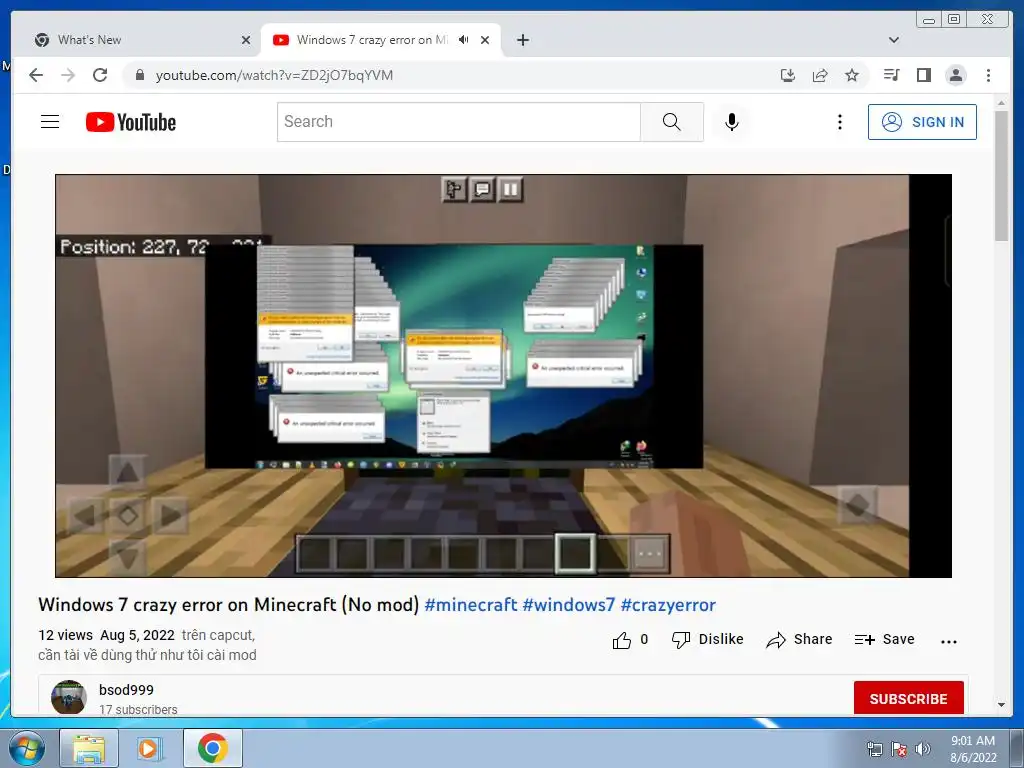Screen dimensions: 1024x768
Task: Click the SIGN IN button
Action: (x=922, y=122)
